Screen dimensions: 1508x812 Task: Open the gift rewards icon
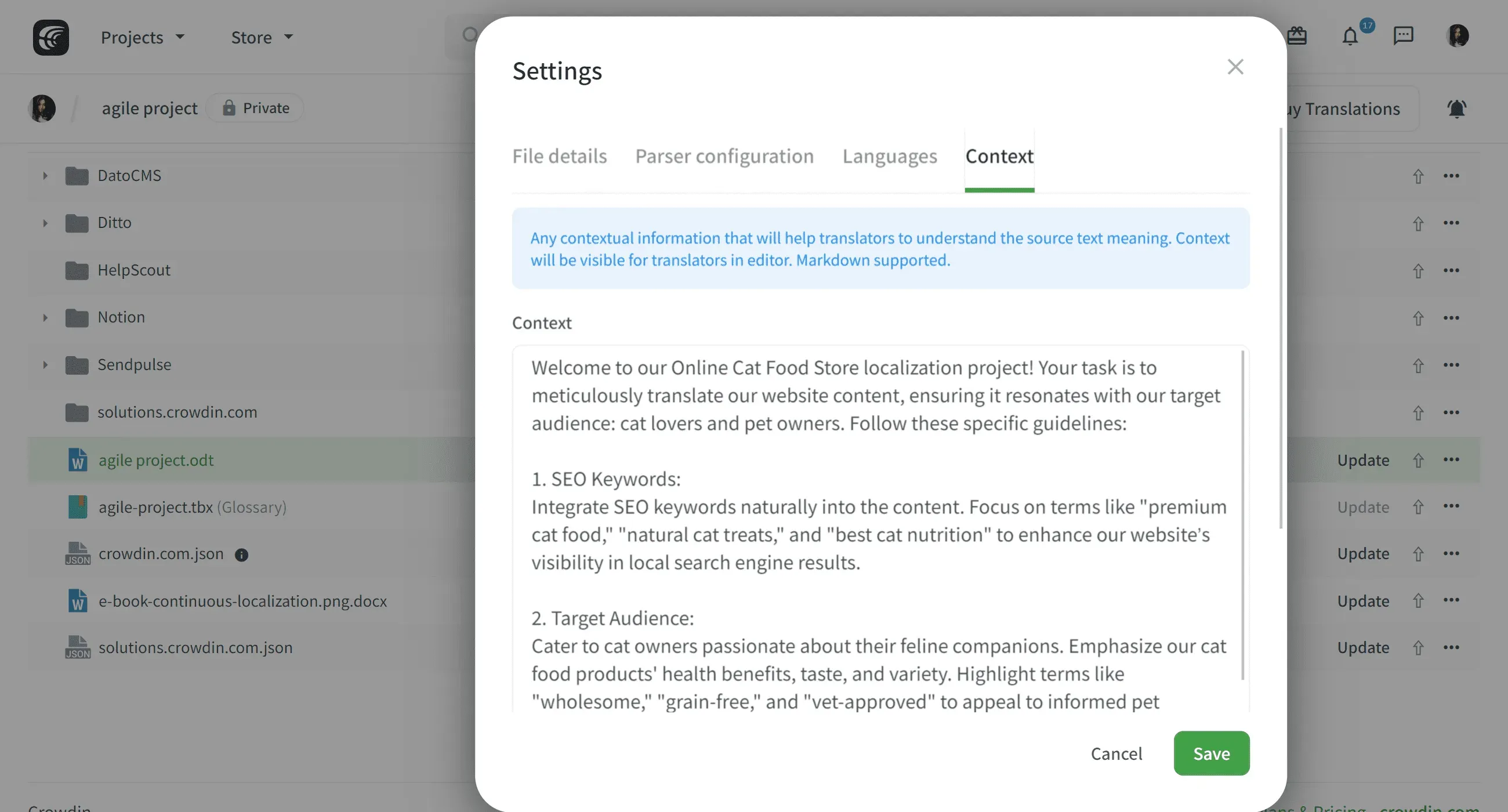click(x=1297, y=36)
